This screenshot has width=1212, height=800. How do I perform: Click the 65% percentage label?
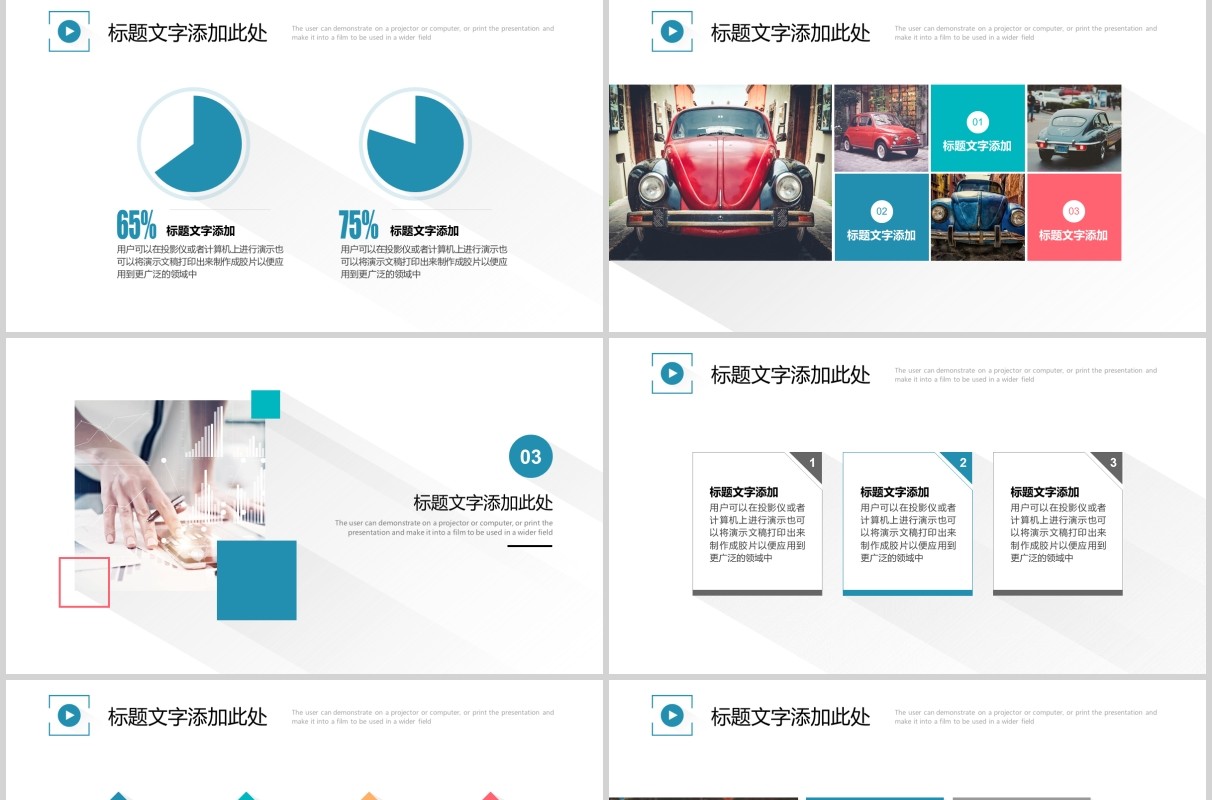[137, 225]
